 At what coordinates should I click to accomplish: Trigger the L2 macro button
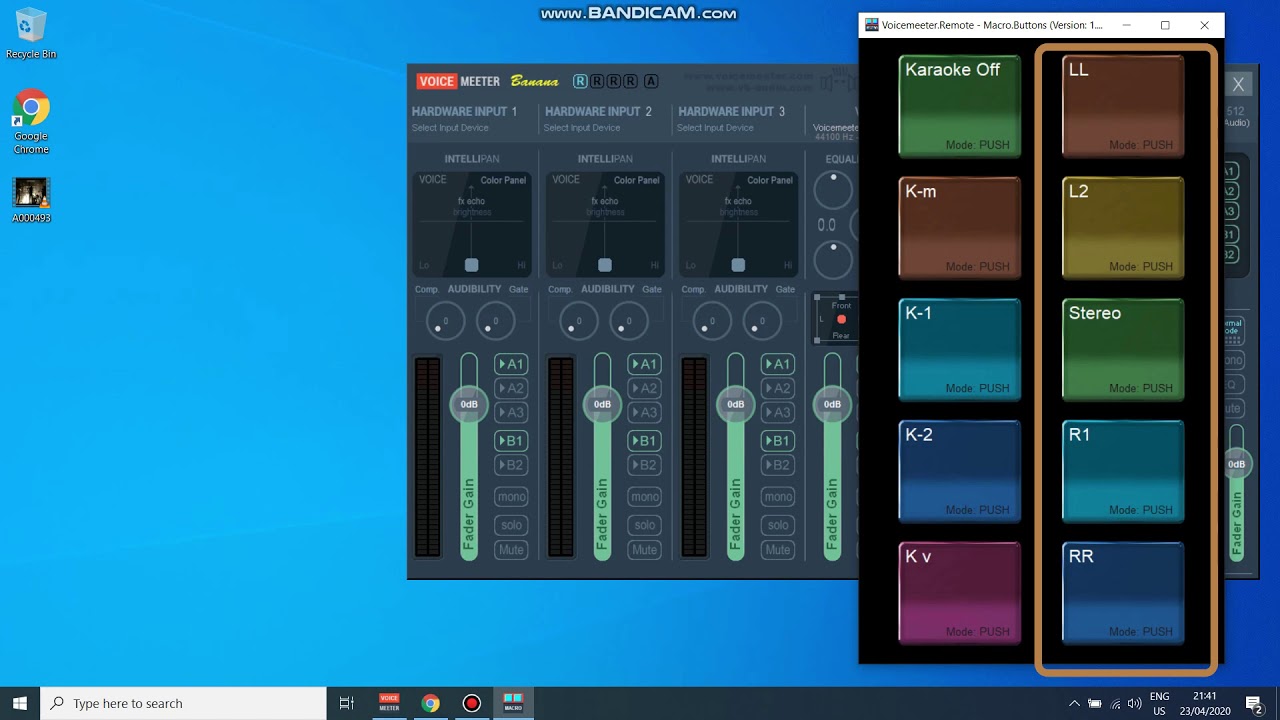pyautogui.click(x=1123, y=229)
